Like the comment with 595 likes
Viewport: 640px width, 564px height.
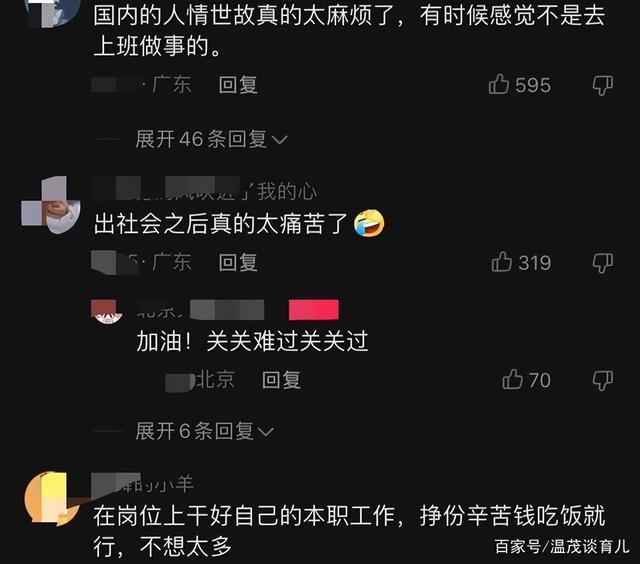520,85
